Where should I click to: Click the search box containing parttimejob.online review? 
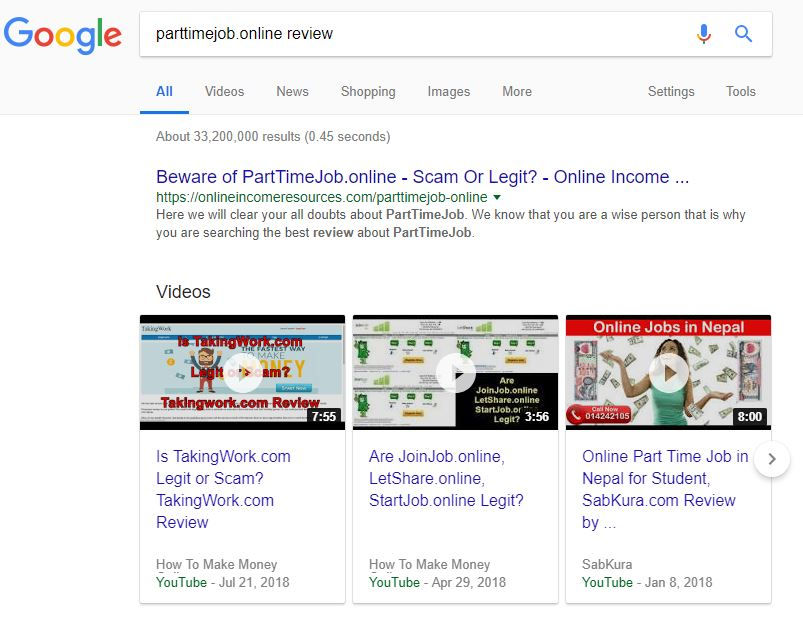[x=456, y=34]
